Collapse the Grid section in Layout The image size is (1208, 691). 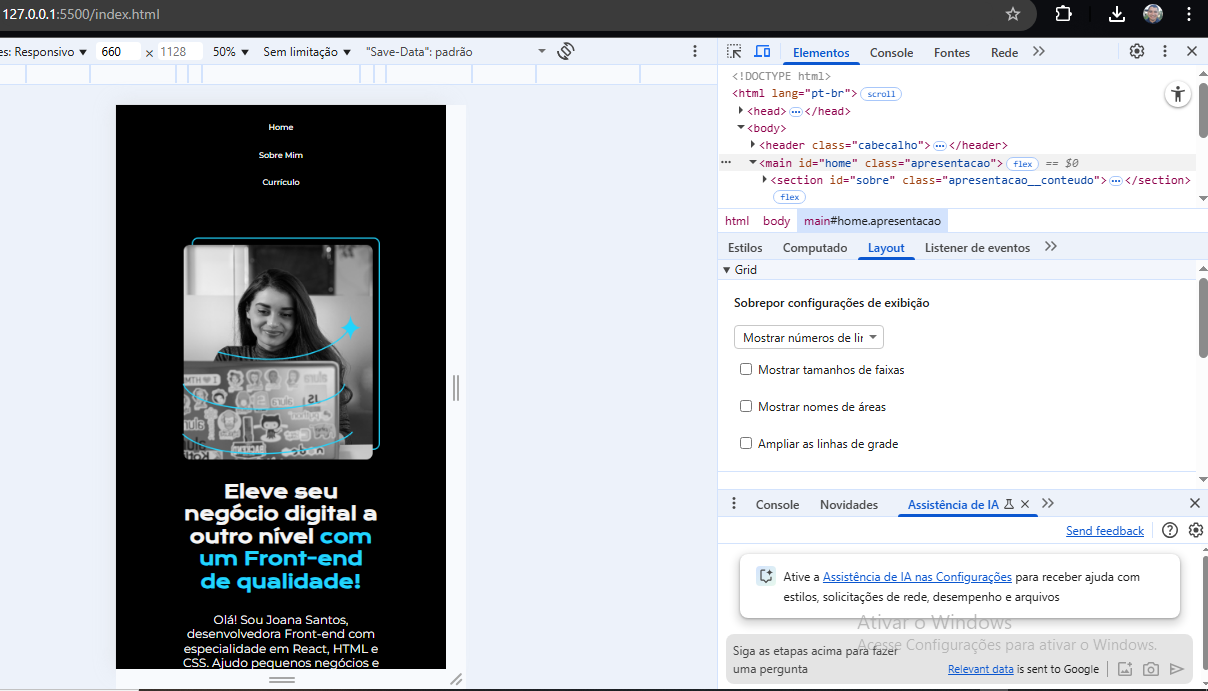[727, 270]
